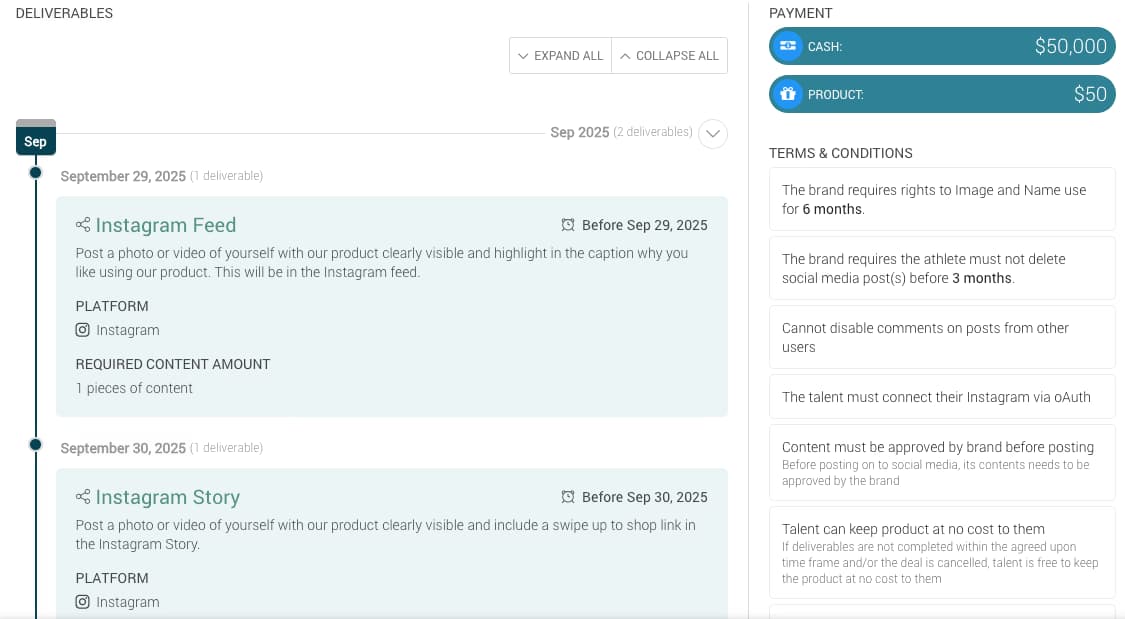Click alarm clock icon for Sep 29 deadline

click(568, 225)
